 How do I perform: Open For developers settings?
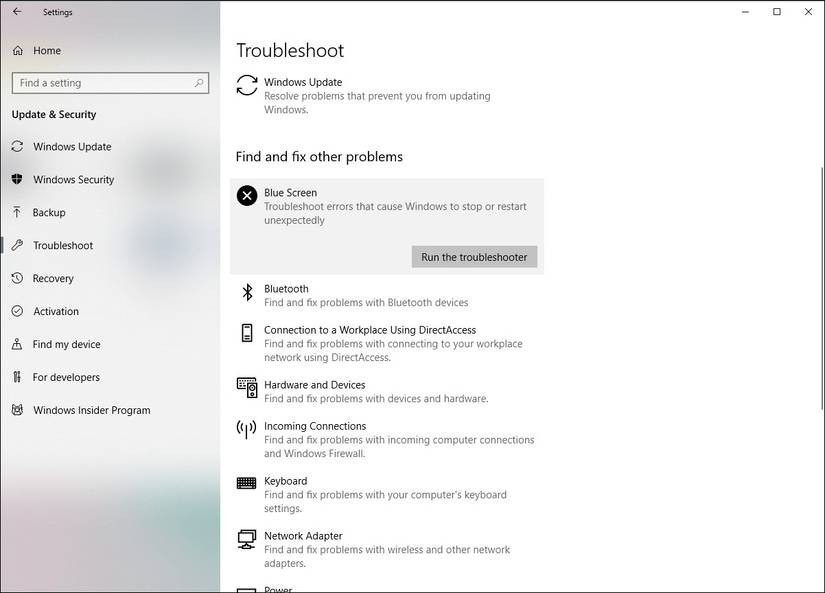click(66, 377)
